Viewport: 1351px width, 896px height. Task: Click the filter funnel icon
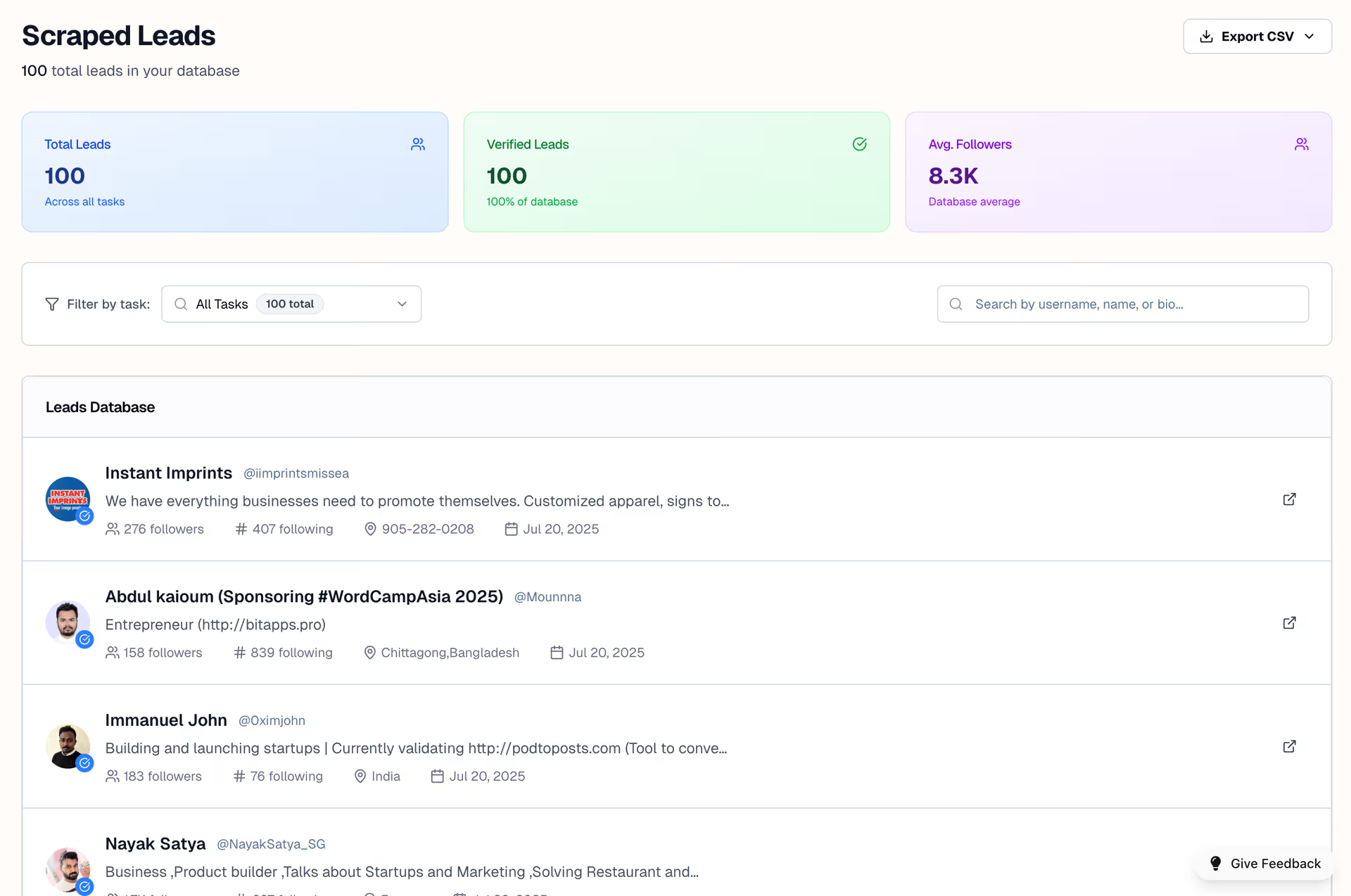(x=52, y=304)
